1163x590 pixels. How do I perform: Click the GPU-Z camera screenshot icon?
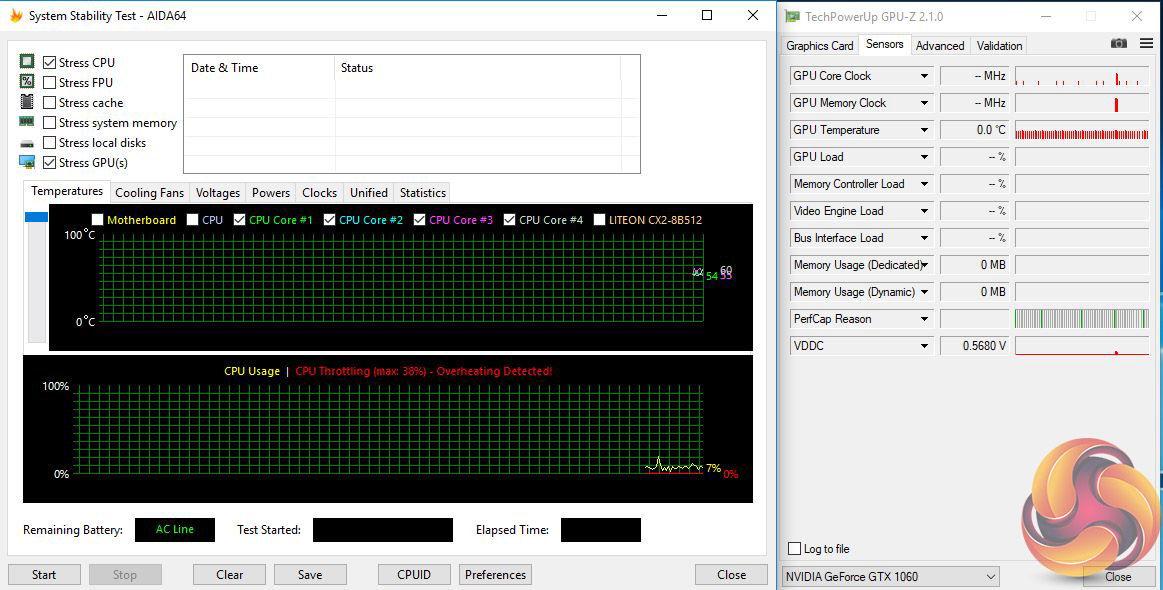click(1119, 44)
